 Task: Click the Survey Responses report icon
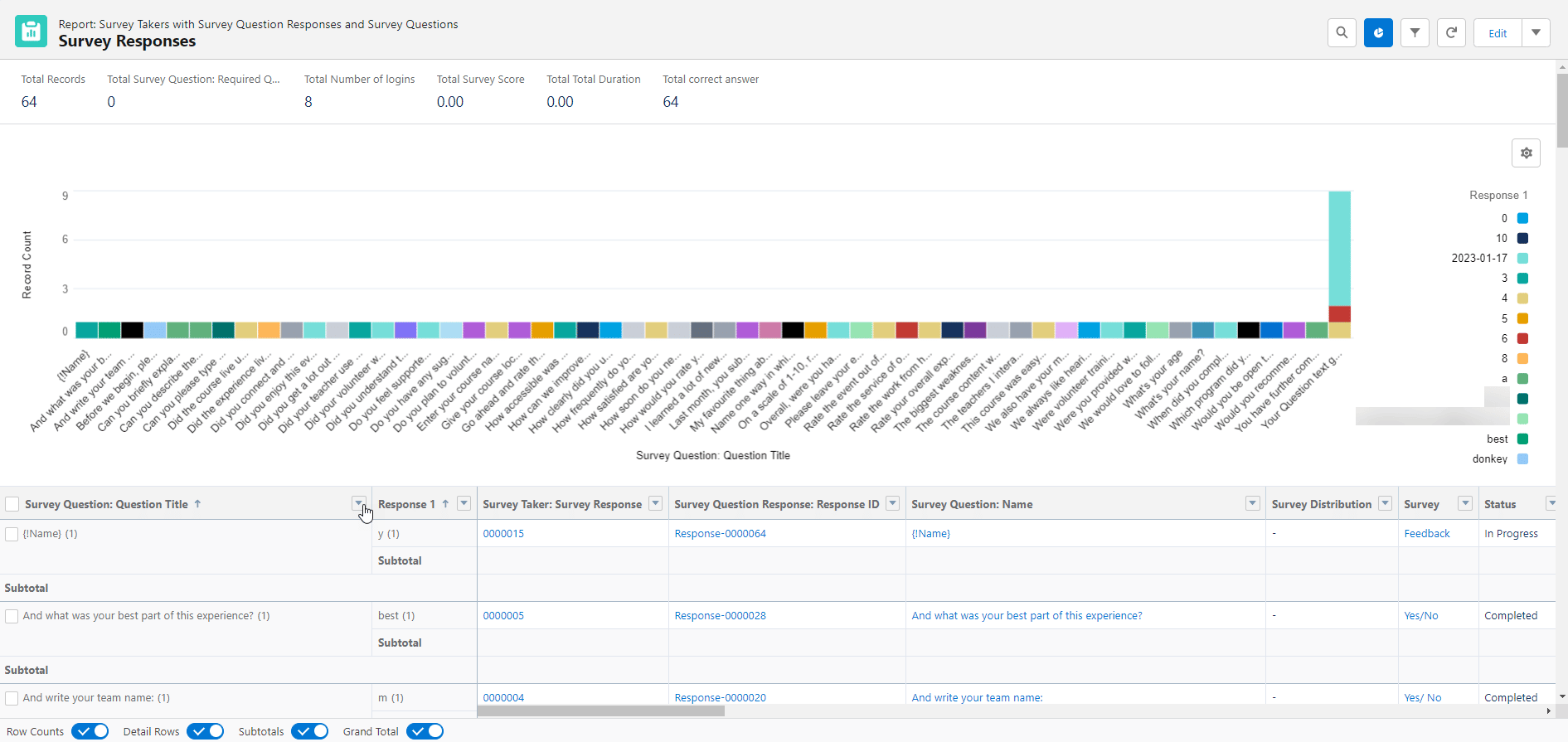(31, 32)
